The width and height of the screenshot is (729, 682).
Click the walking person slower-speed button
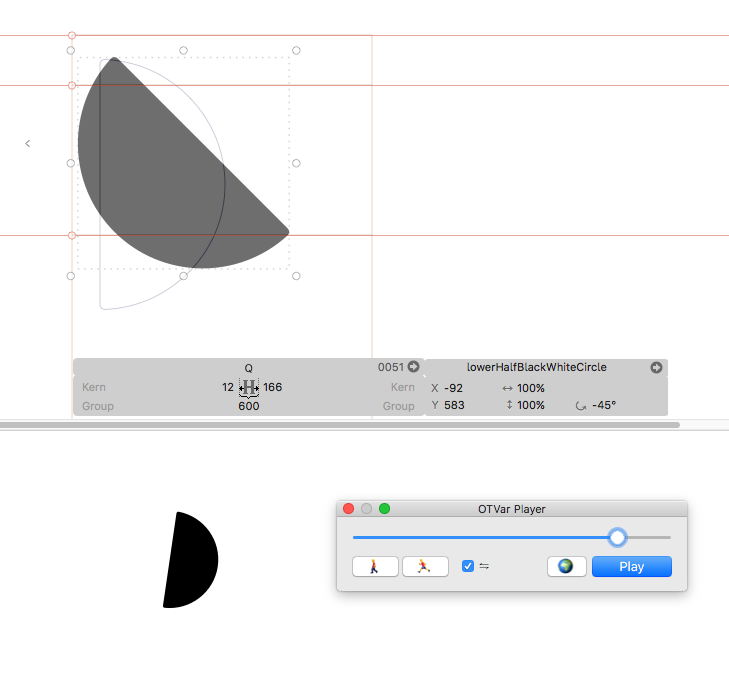click(x=376, y=567)
